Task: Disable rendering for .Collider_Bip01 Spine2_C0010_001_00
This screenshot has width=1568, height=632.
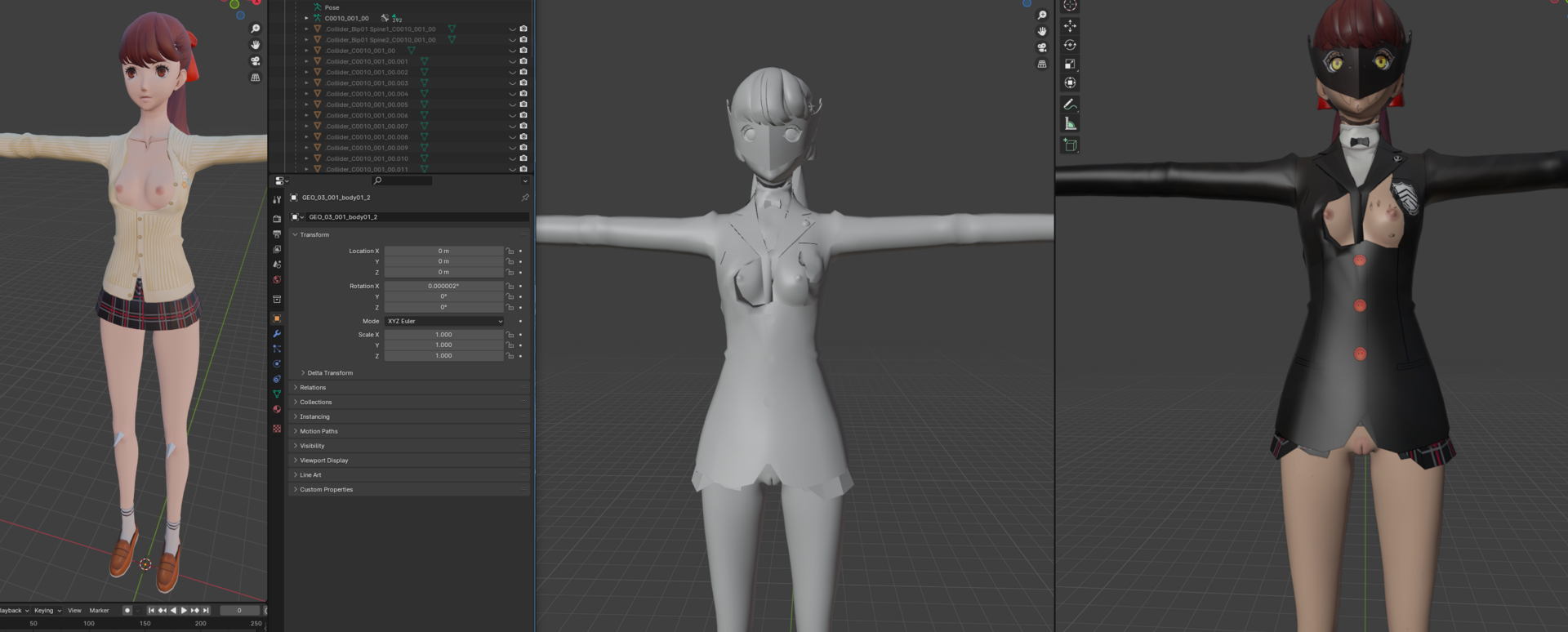Action: click(x=523, y=39)
